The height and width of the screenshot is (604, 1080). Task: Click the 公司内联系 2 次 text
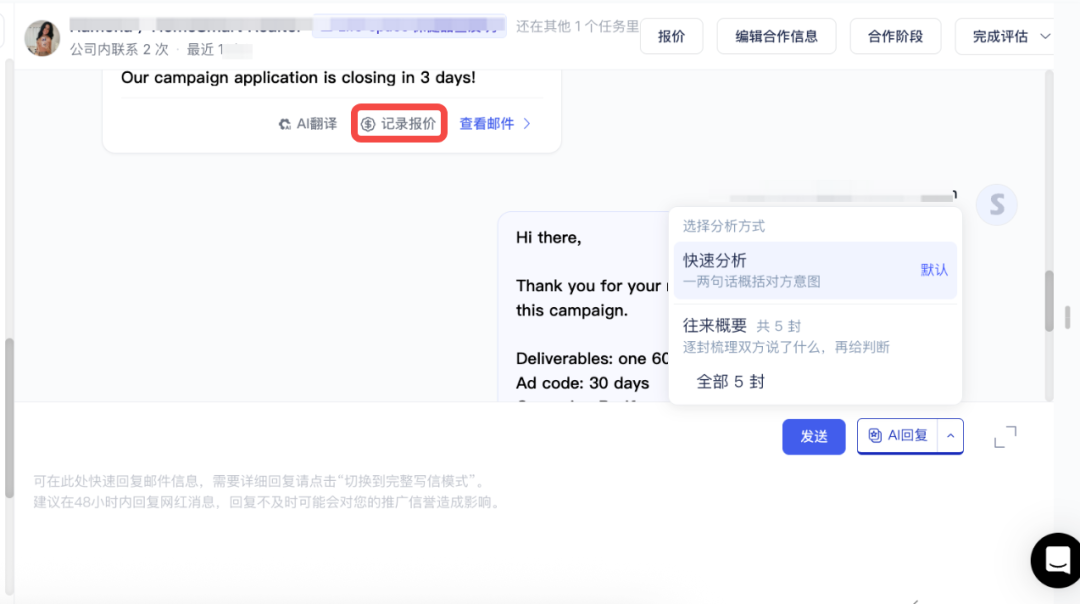pos(119,50)
